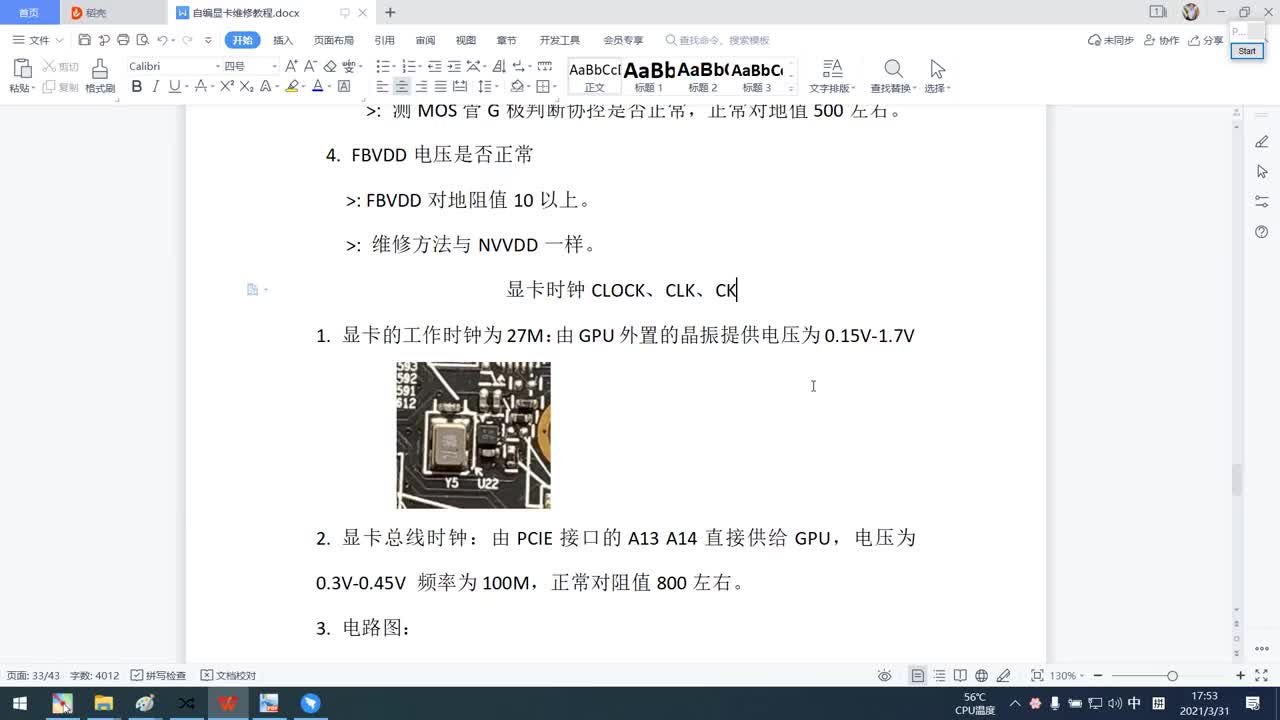Click the Start button on floating panel
This screenshot has width=1280, height=720.
click(1247, 51)
